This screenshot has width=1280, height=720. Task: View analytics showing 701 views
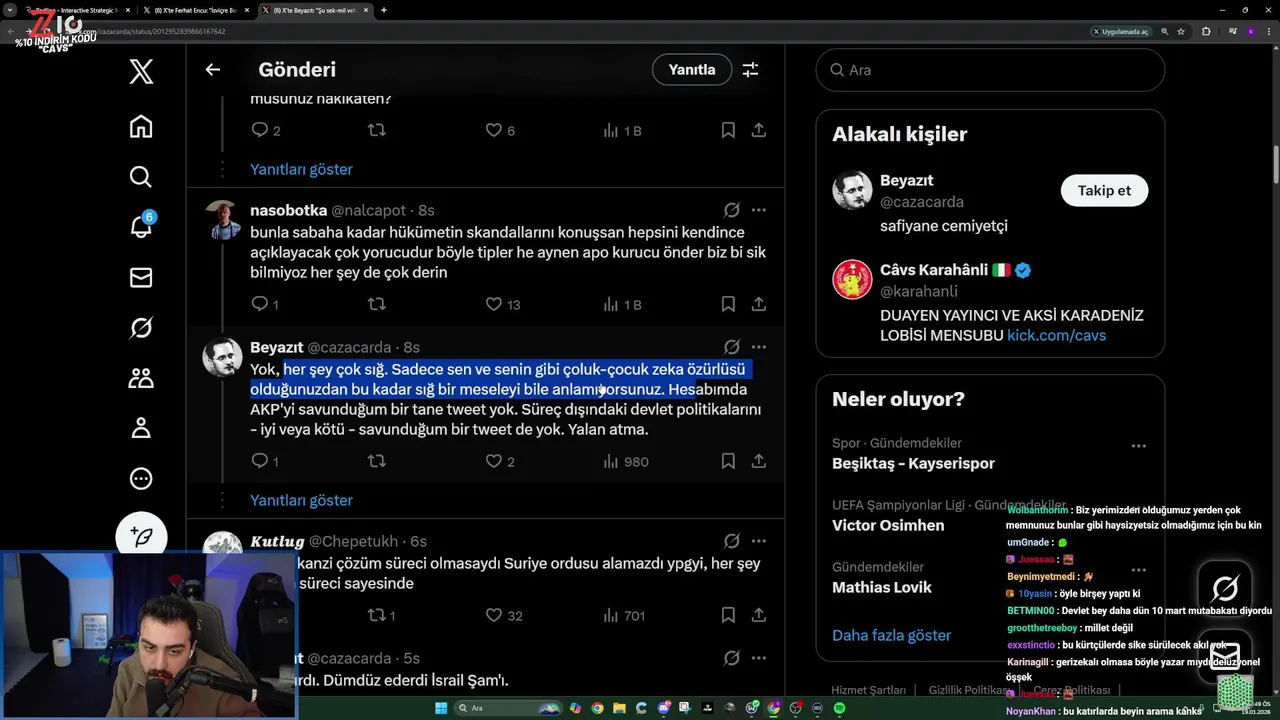click(624, 615)
